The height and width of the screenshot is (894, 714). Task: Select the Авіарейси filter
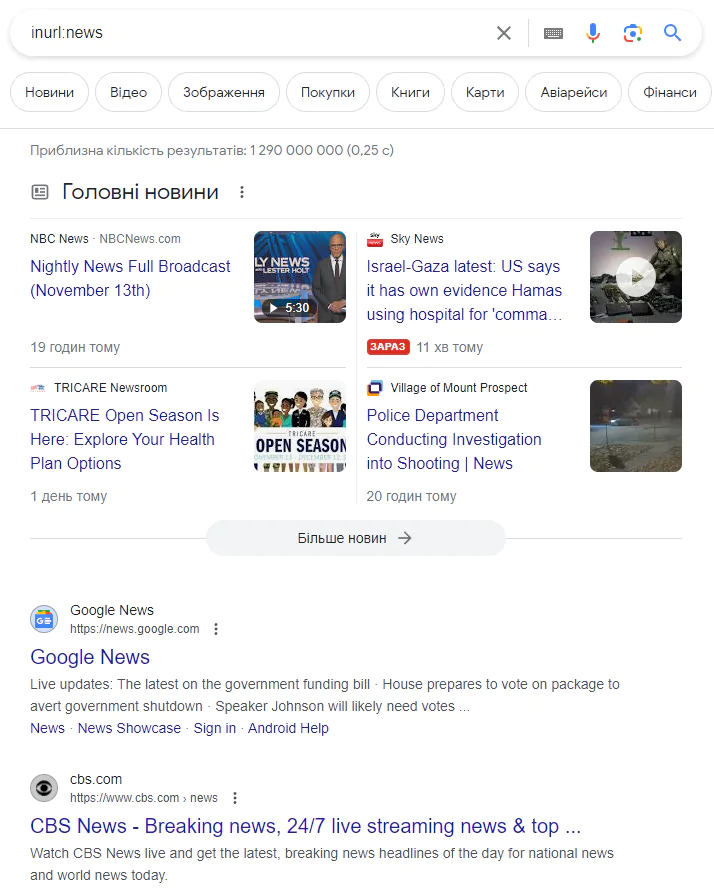coord(574,92)
